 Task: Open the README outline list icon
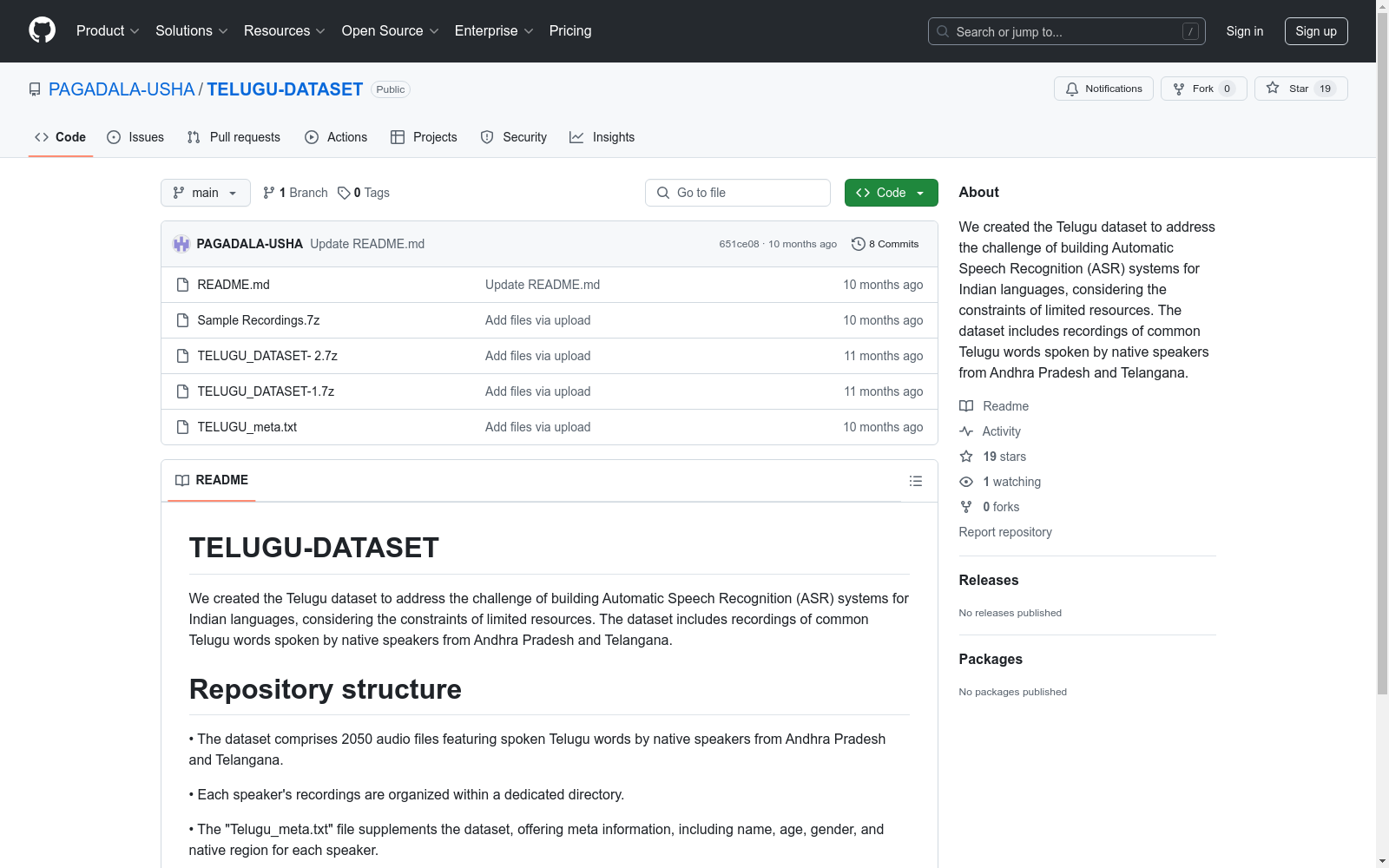pos(916,481)
